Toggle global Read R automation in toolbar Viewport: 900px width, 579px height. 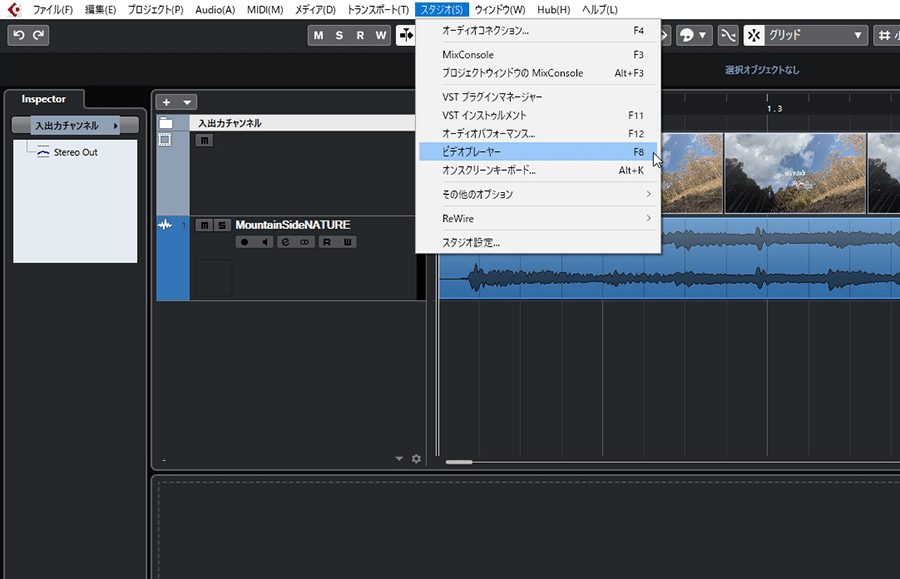360,35
